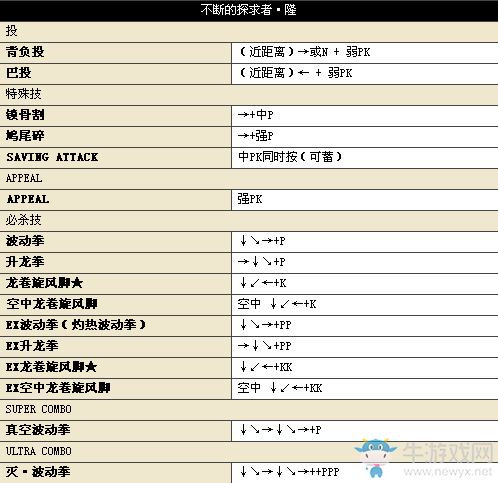Select the 升龙拳 move name
The image size is (498, 483).
point(25,262)
